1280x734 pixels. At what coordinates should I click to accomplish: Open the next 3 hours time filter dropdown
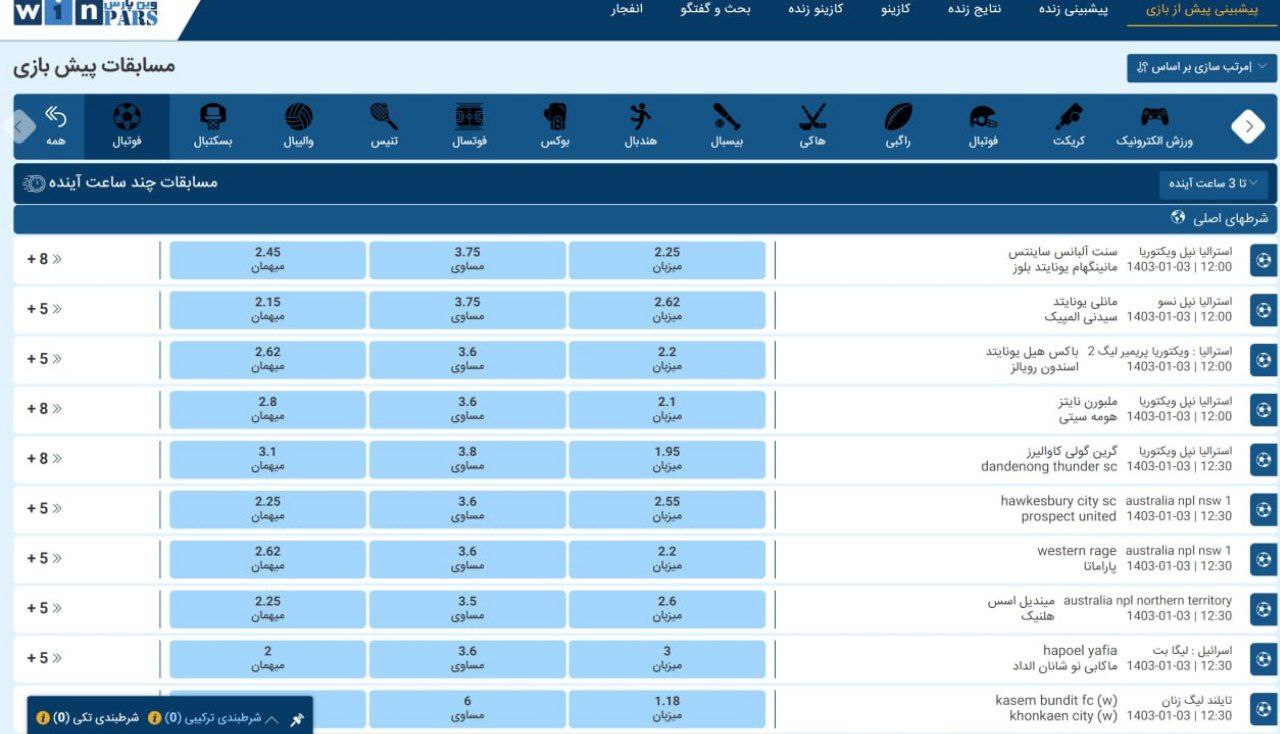tap(1213, 183)
